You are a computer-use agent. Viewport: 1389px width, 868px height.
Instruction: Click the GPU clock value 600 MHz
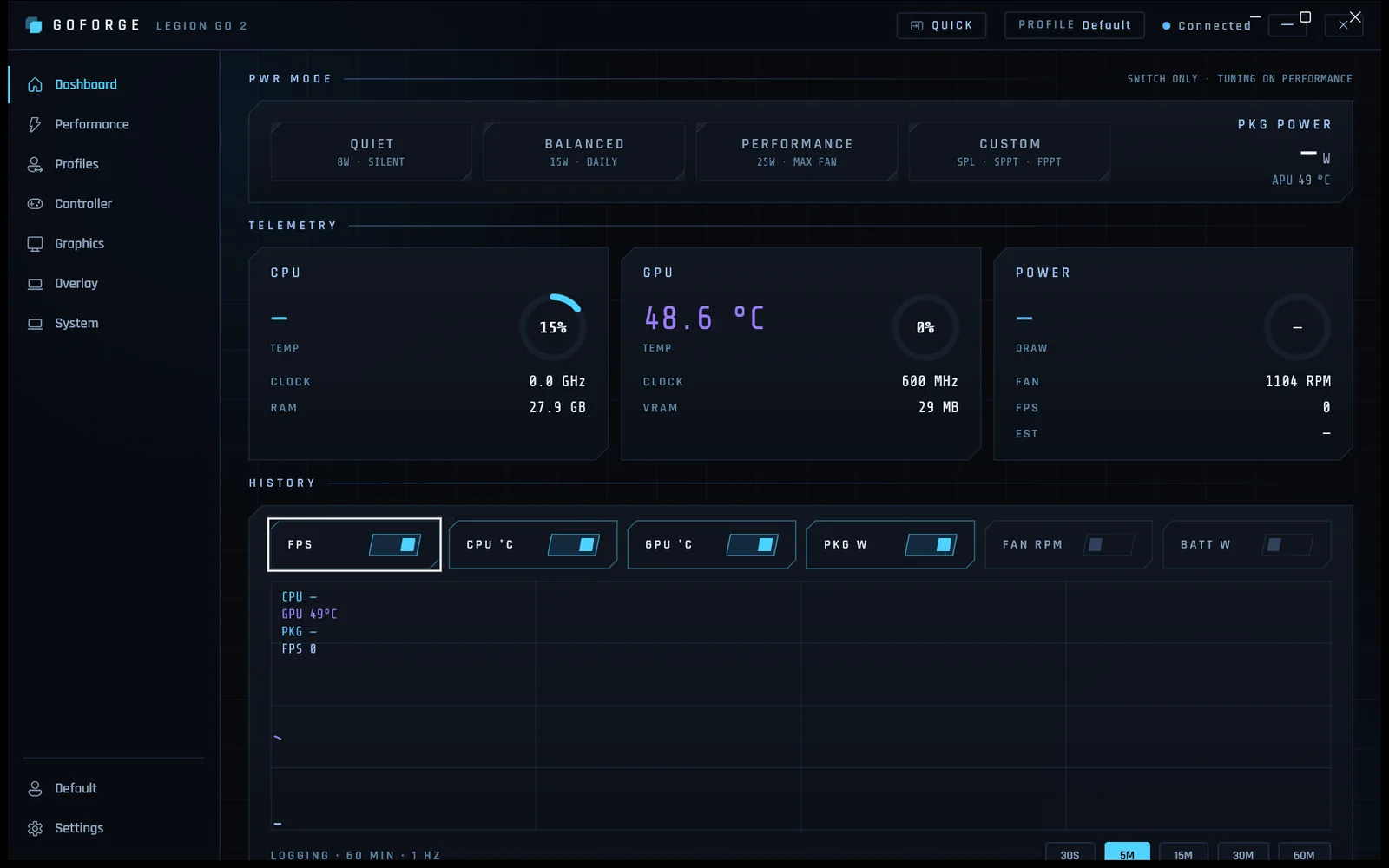[930, 381]
